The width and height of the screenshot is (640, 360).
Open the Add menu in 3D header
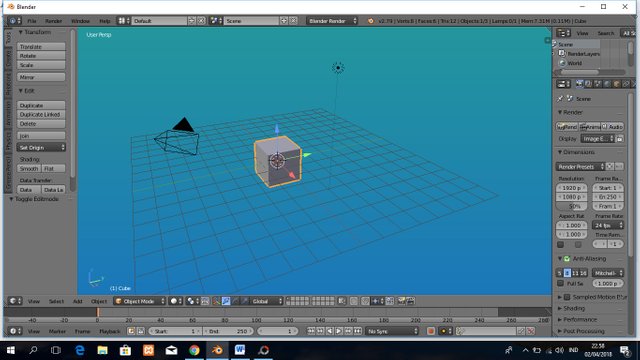coord(78,301)
